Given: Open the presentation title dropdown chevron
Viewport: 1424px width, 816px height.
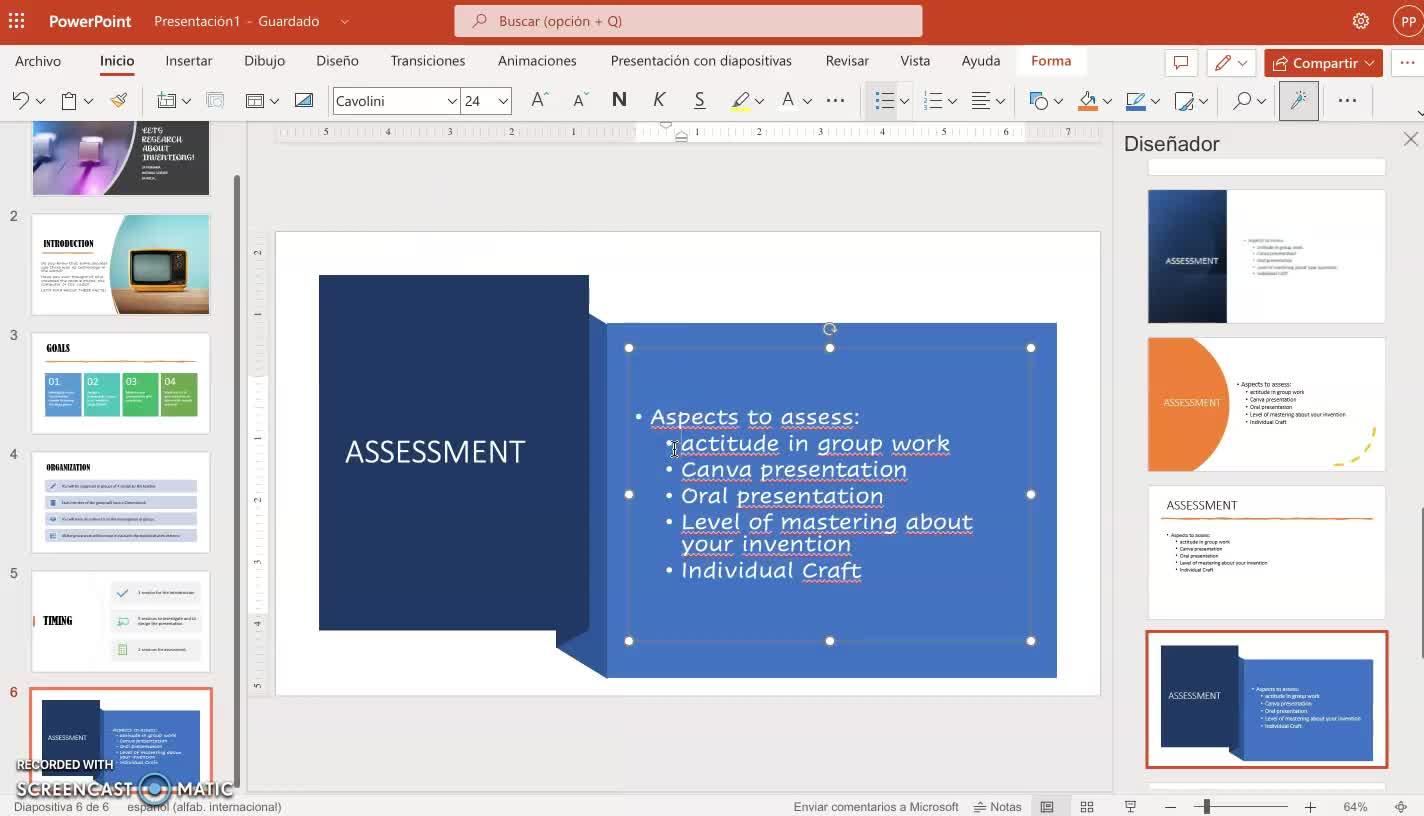Looking at the screenshot, I should point(344,21).
